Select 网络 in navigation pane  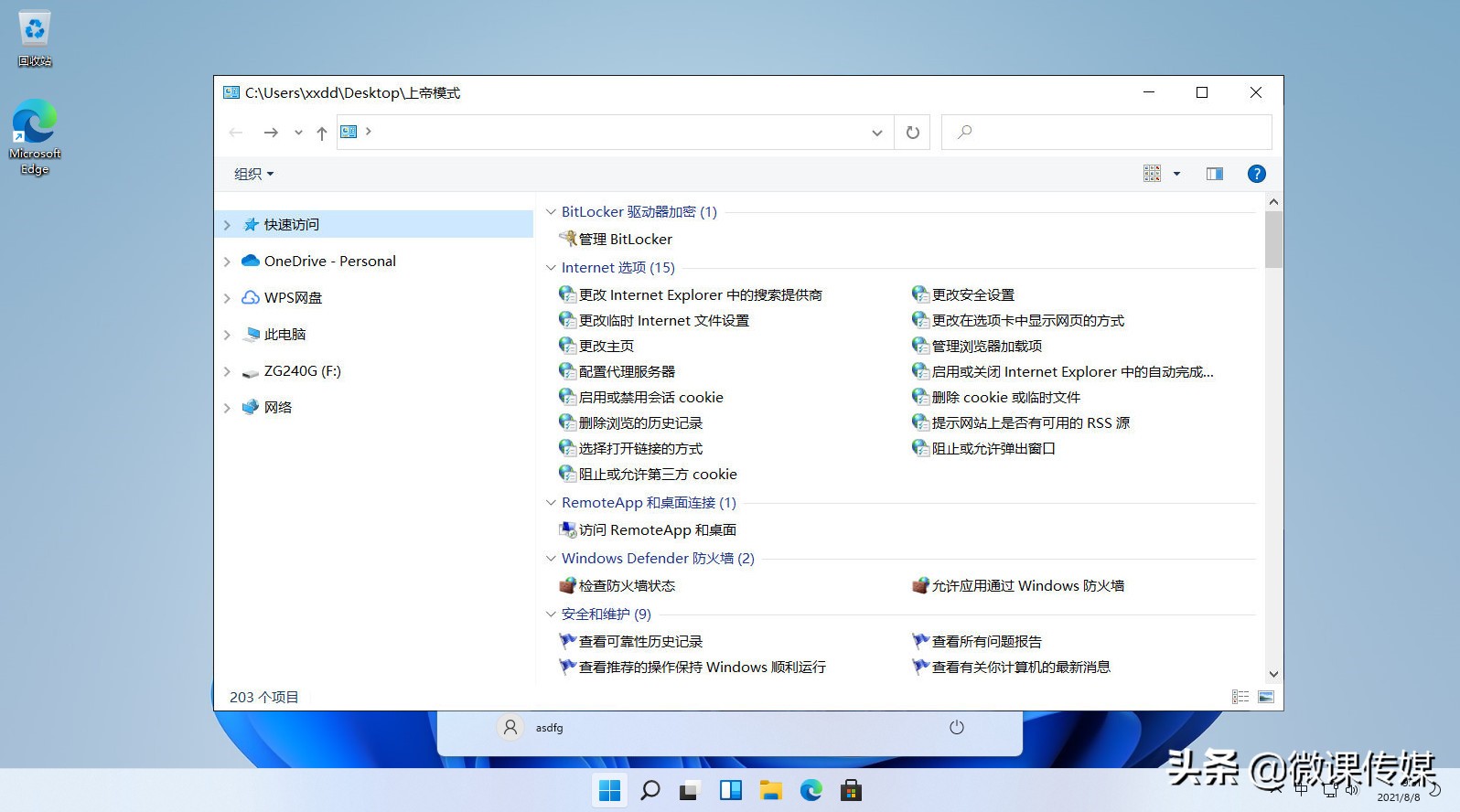(x=278, y=408)
